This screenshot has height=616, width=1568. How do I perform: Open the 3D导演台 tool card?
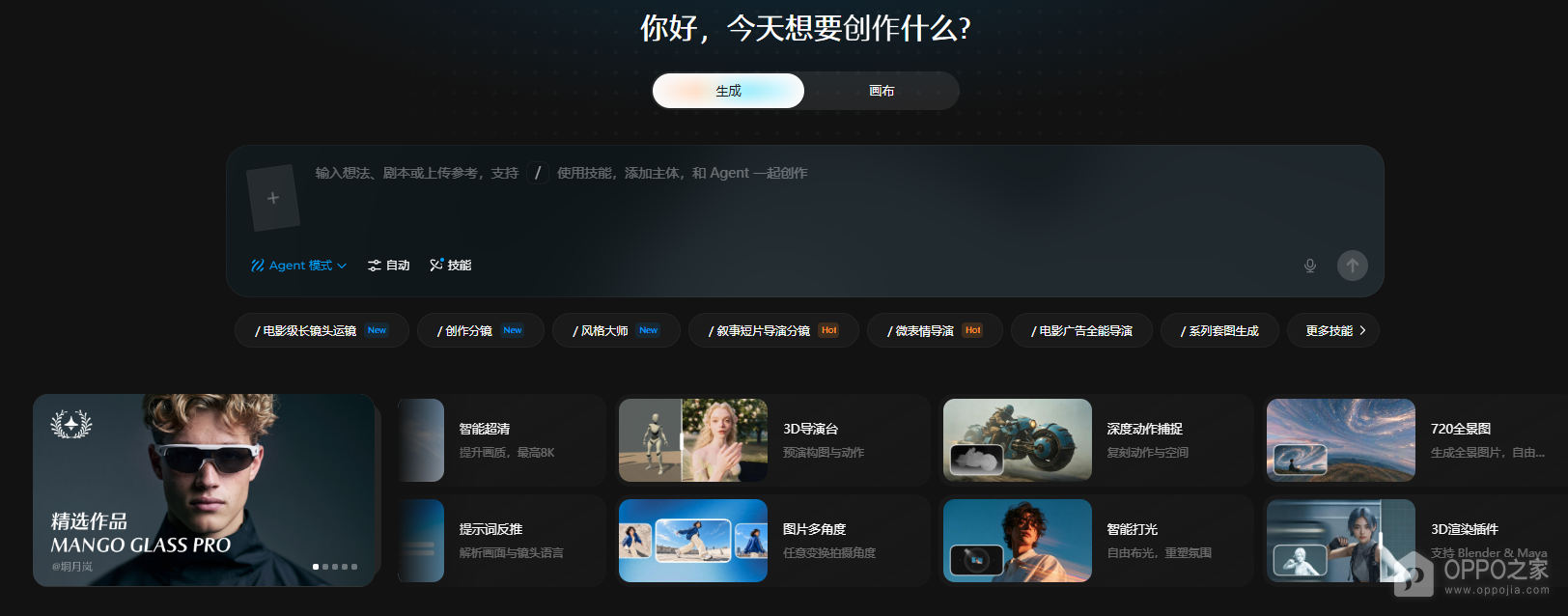click(x=772, y=440)
